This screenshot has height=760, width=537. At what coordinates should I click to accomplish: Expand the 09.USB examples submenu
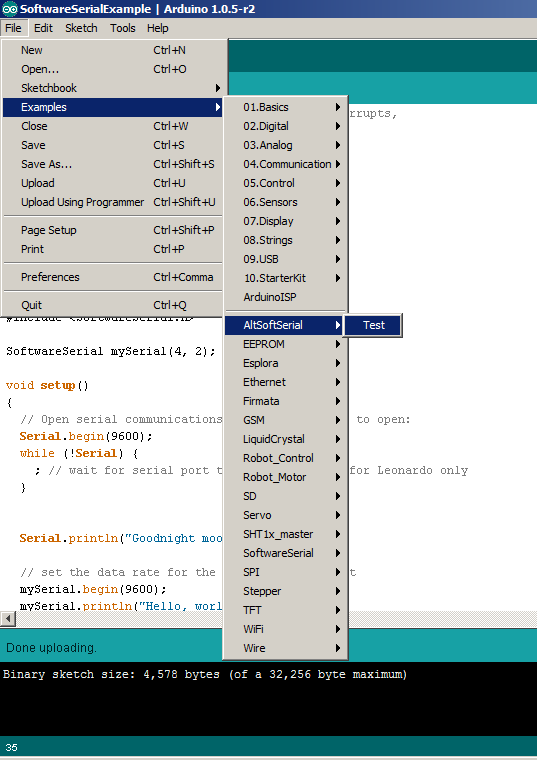tap(286, 259)
